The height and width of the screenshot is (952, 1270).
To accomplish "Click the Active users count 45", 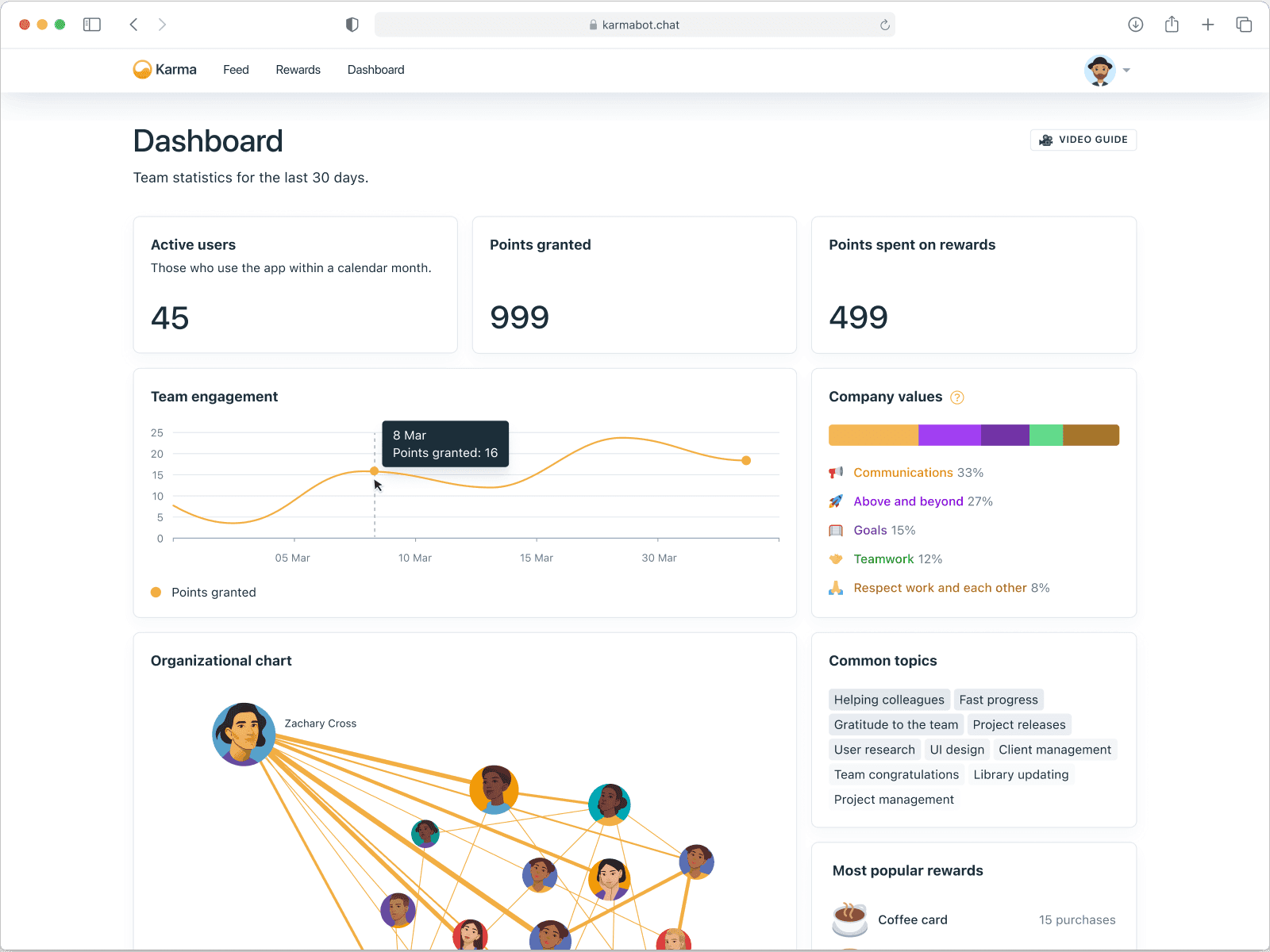I will click(170, 318).
